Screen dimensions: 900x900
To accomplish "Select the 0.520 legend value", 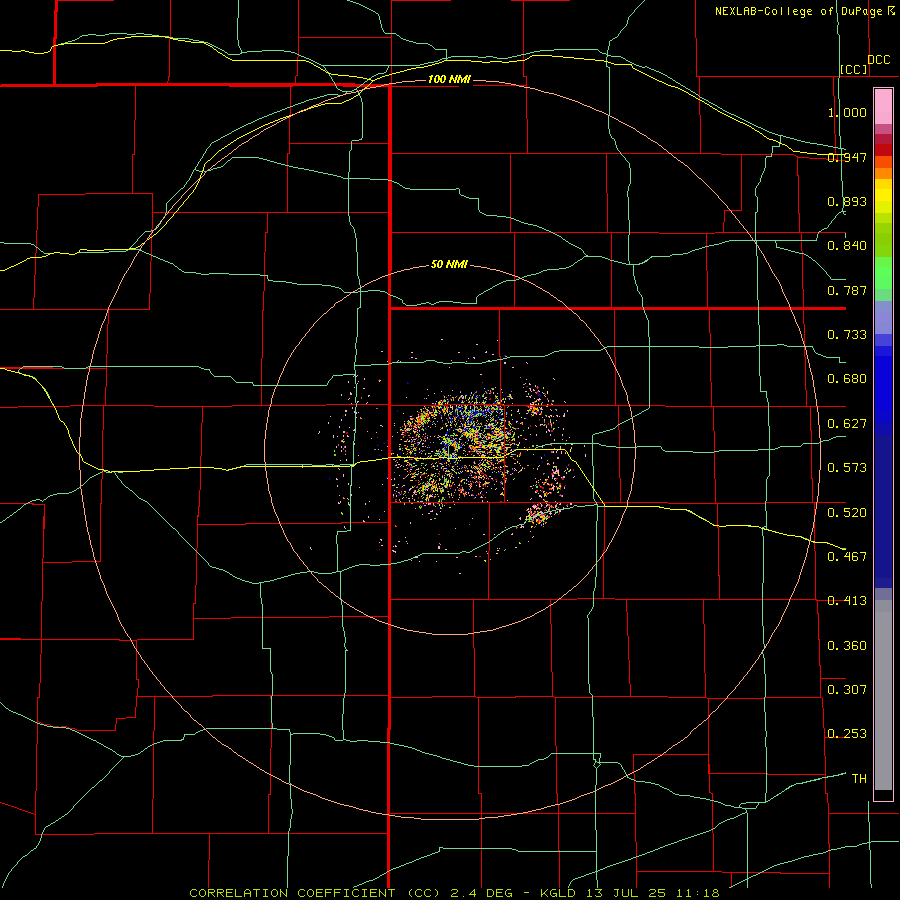I will [x=847, y=513].
